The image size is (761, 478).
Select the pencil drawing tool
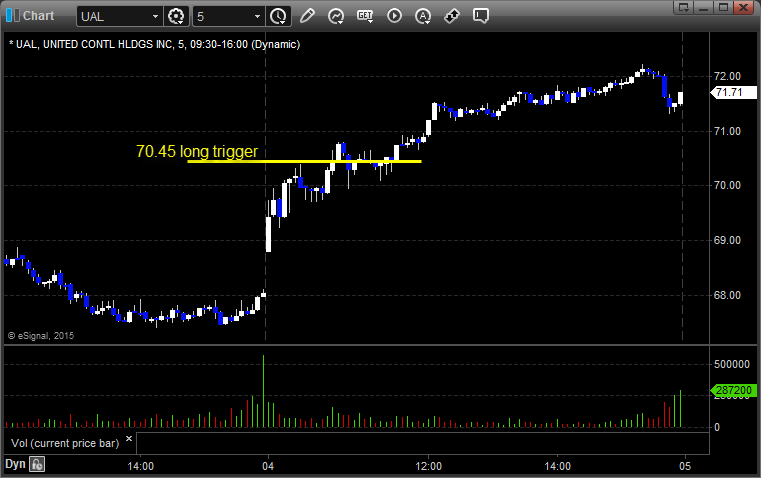click(307, 16)
